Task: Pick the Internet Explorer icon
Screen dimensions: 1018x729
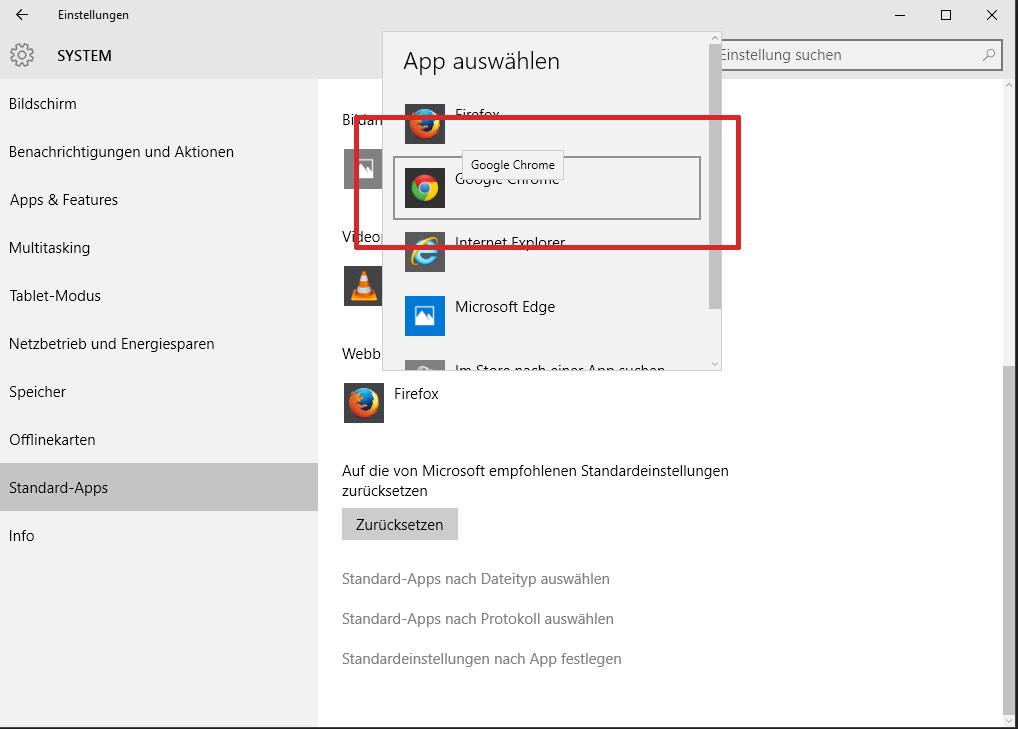Action: 425,252
